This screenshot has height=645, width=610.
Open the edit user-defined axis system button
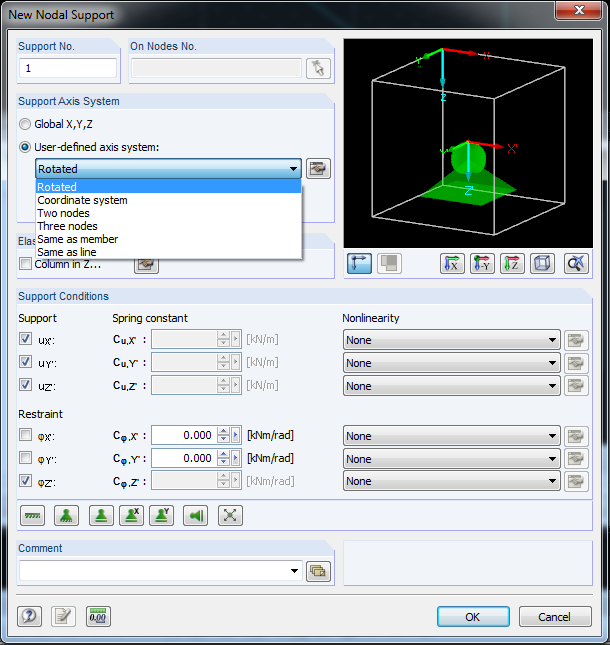click(x=318, y=169)
